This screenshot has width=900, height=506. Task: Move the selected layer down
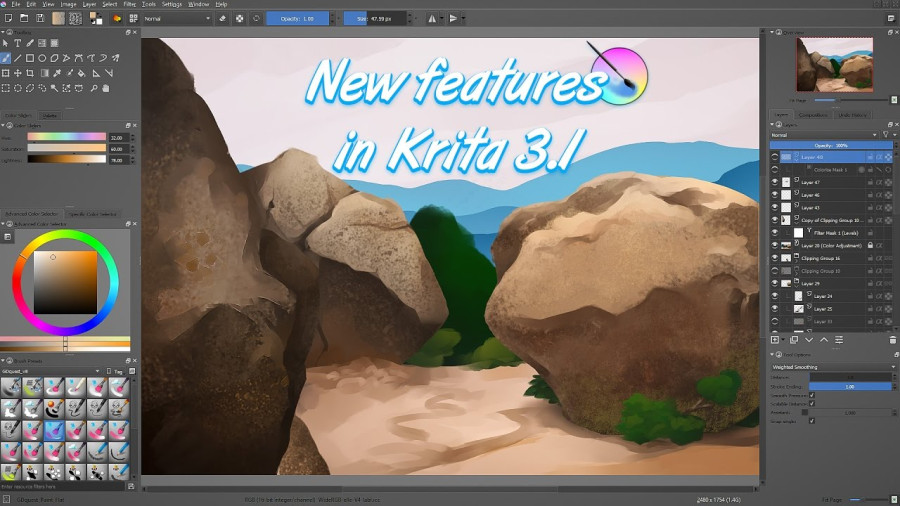[809, 340]
